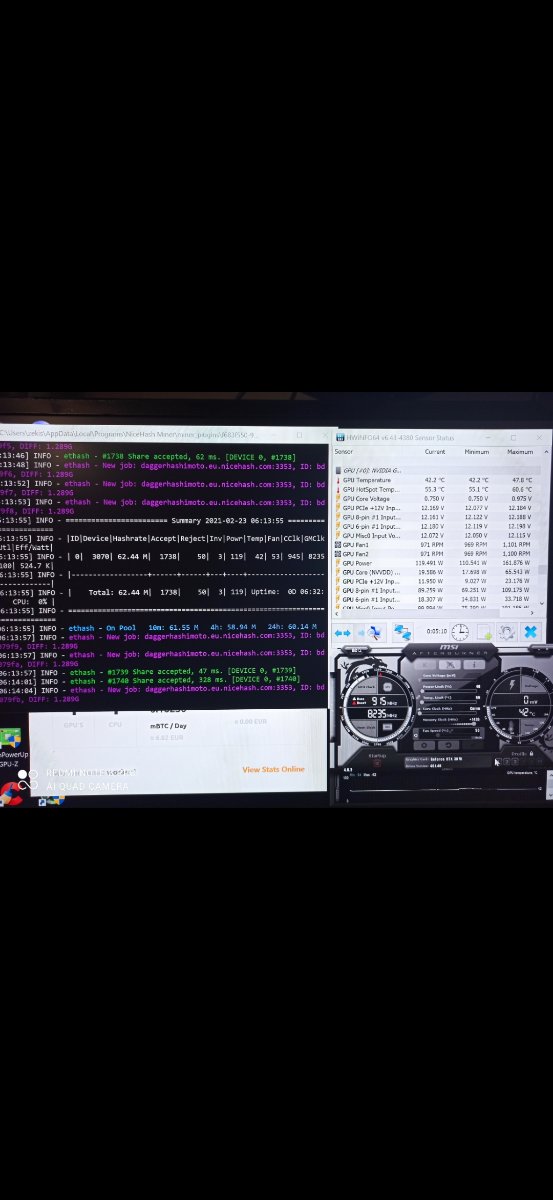553x1200 pixels.
Task: Open the Afterburner OC Scanner icon
Action: point(450,664)
